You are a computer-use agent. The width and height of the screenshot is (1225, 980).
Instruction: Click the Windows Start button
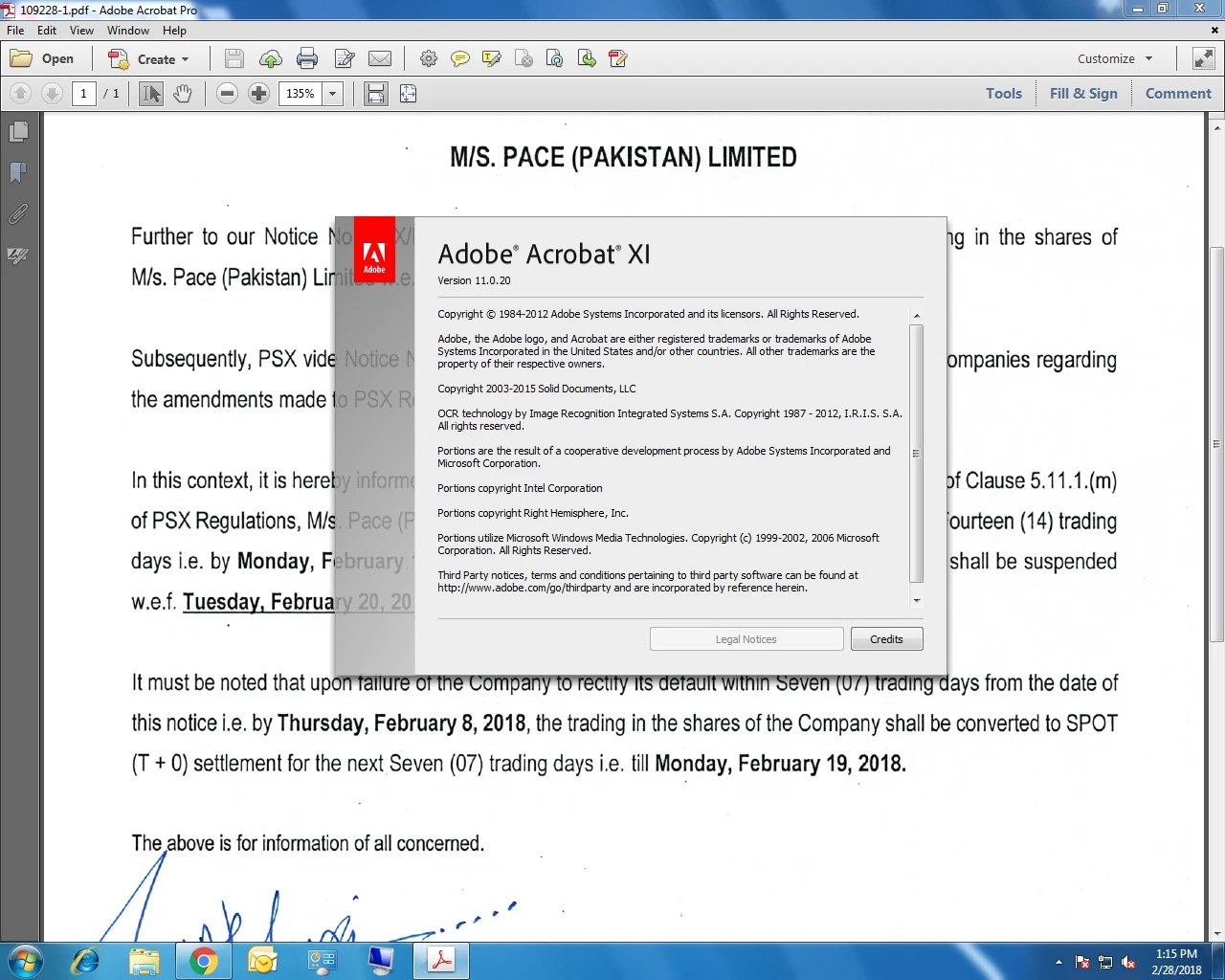25,961
